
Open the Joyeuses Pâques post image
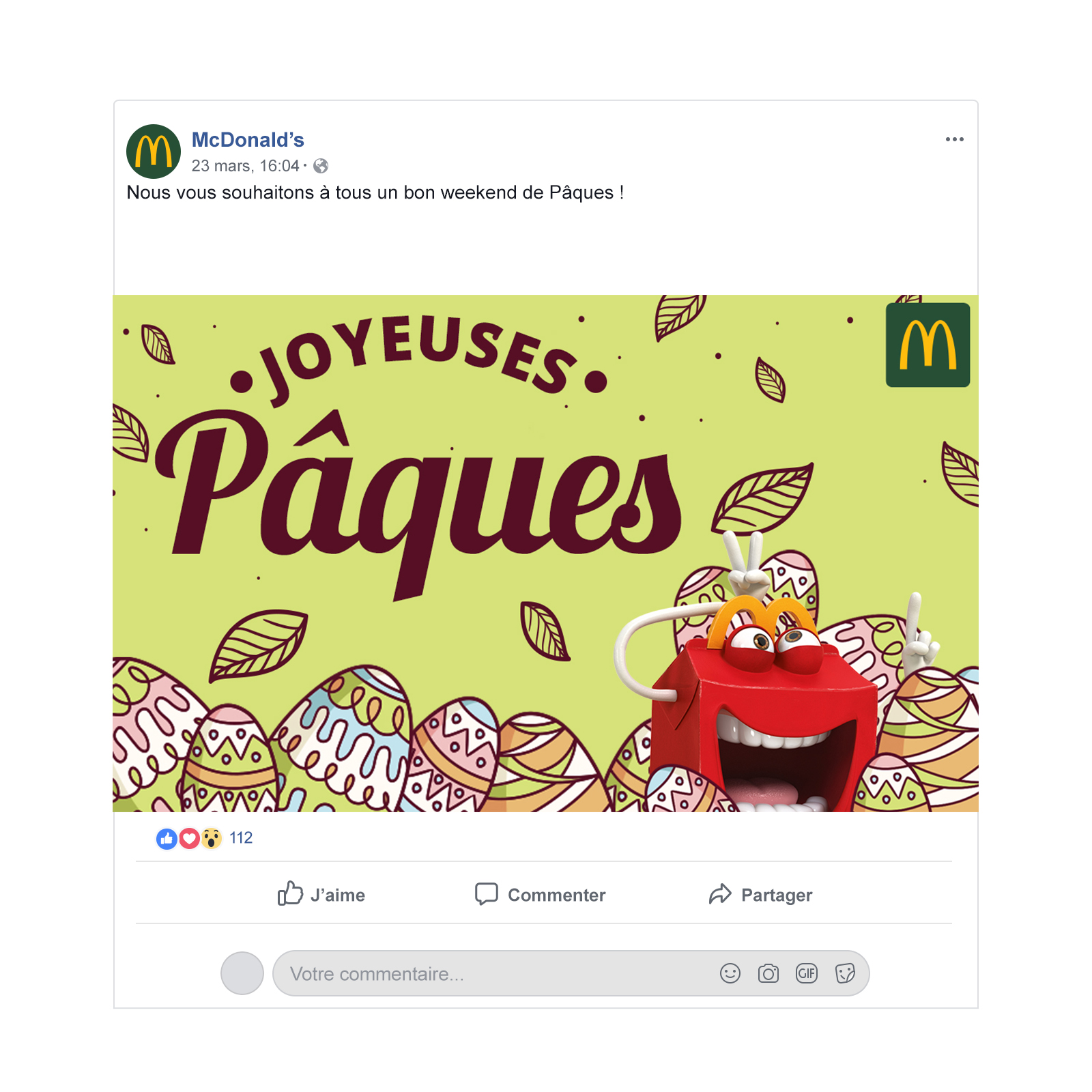(545, 553)
